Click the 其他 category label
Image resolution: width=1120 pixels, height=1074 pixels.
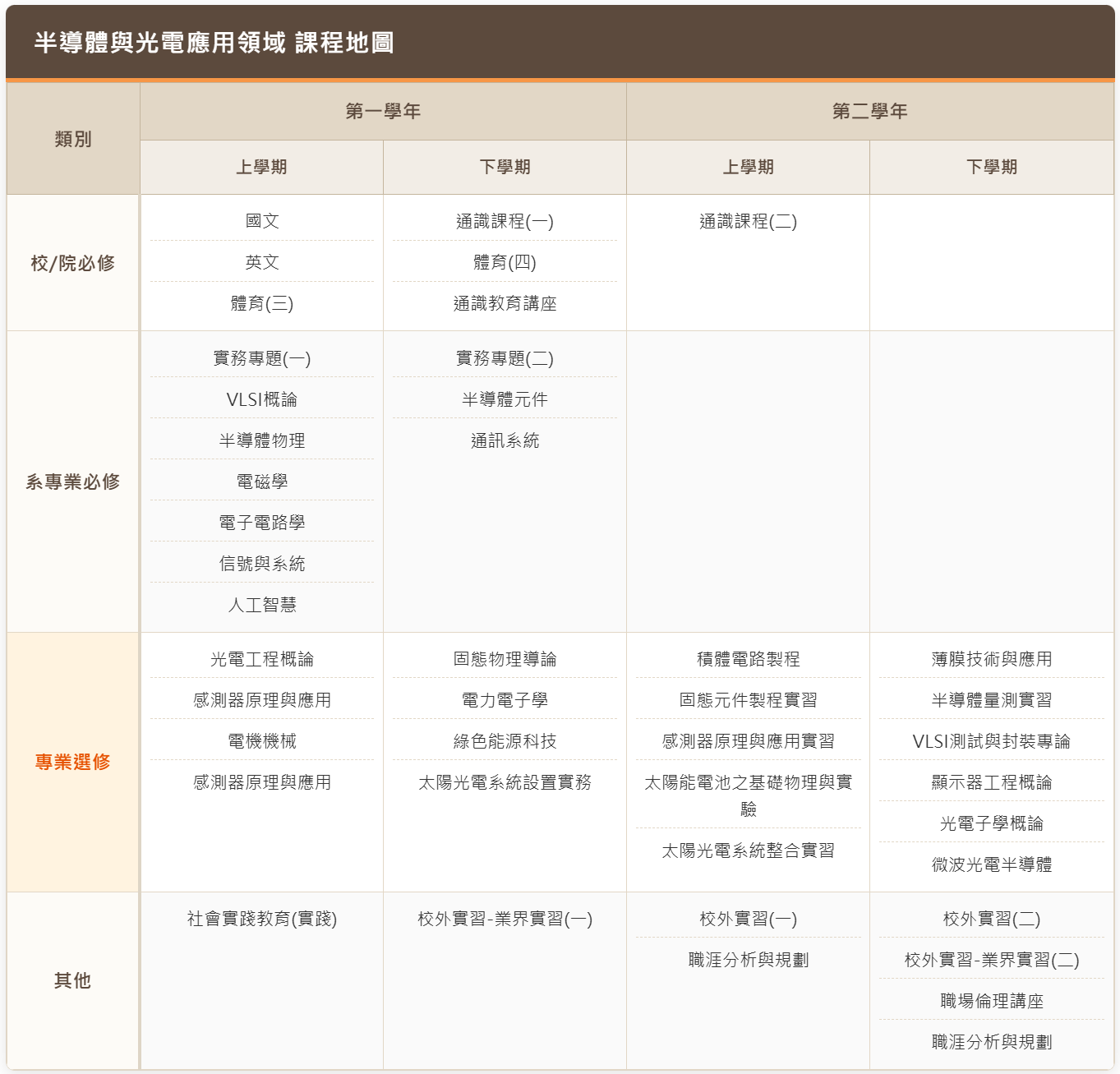pos(72,980)
